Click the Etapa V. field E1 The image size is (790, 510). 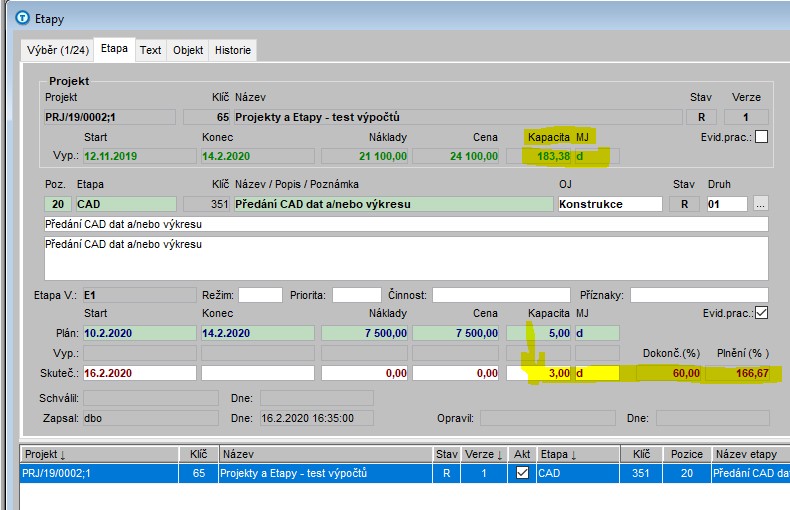(140, 295)
